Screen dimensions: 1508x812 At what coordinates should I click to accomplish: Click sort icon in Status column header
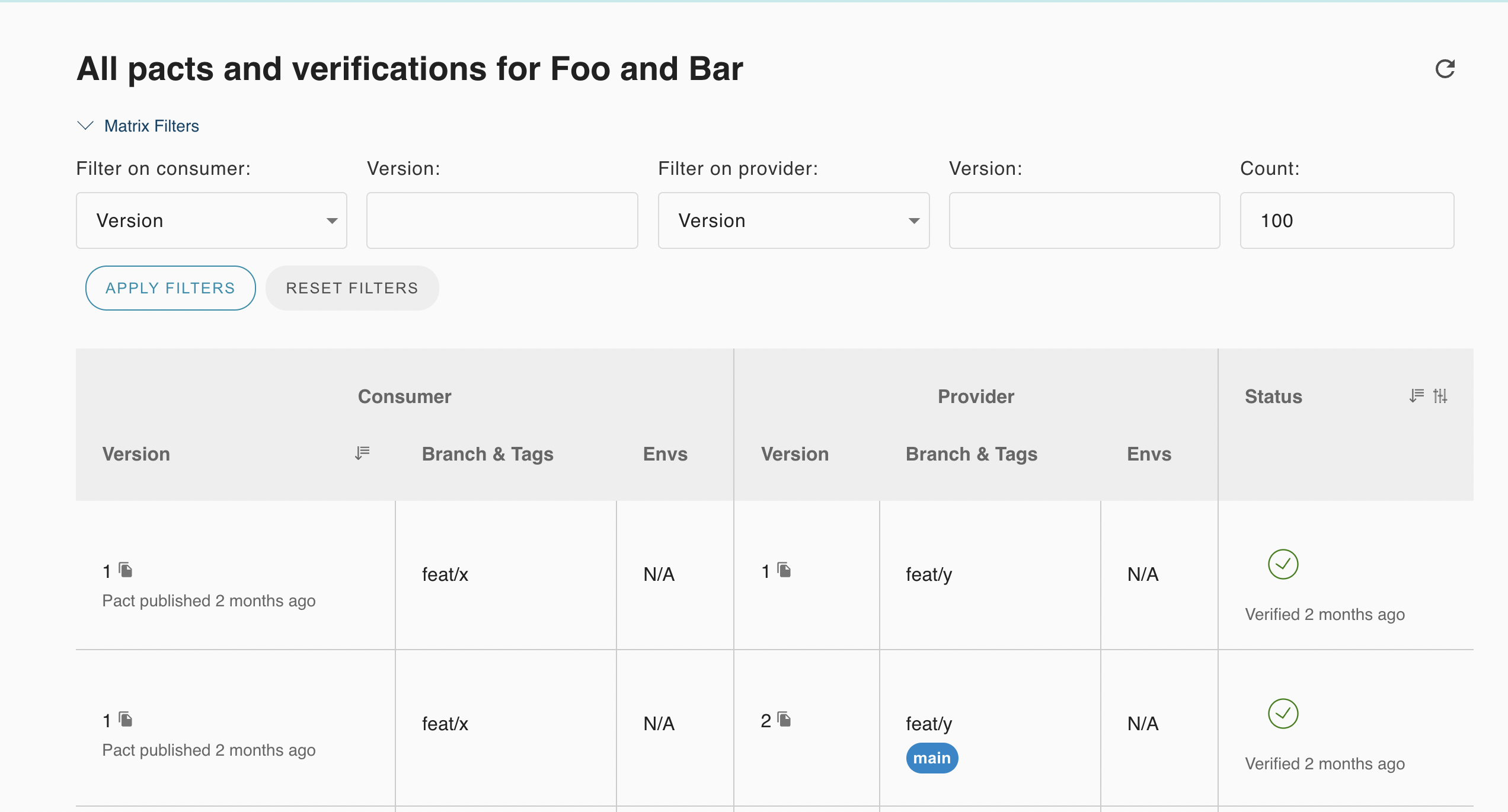point(1417,395)
